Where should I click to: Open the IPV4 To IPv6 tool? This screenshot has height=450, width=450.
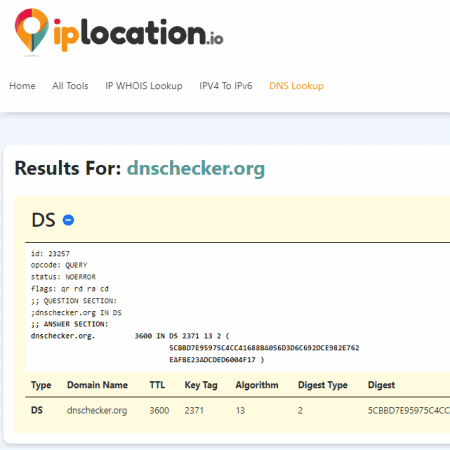coord(226,86)
